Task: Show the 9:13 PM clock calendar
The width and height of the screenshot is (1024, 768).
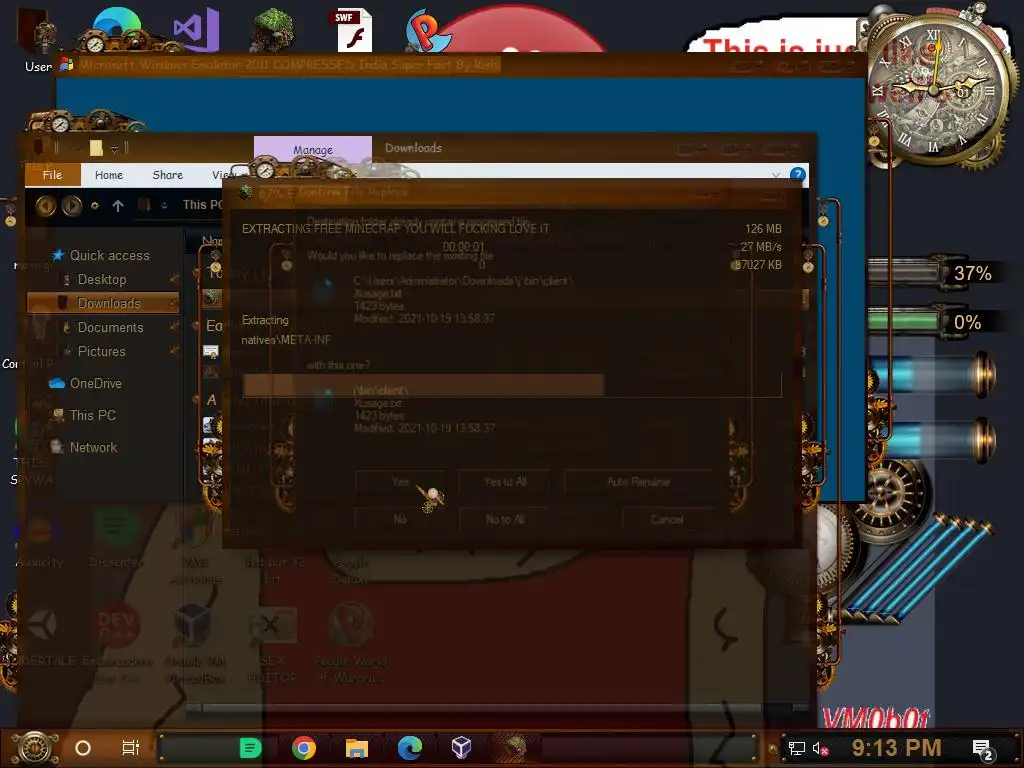Action: click(896, 748)
